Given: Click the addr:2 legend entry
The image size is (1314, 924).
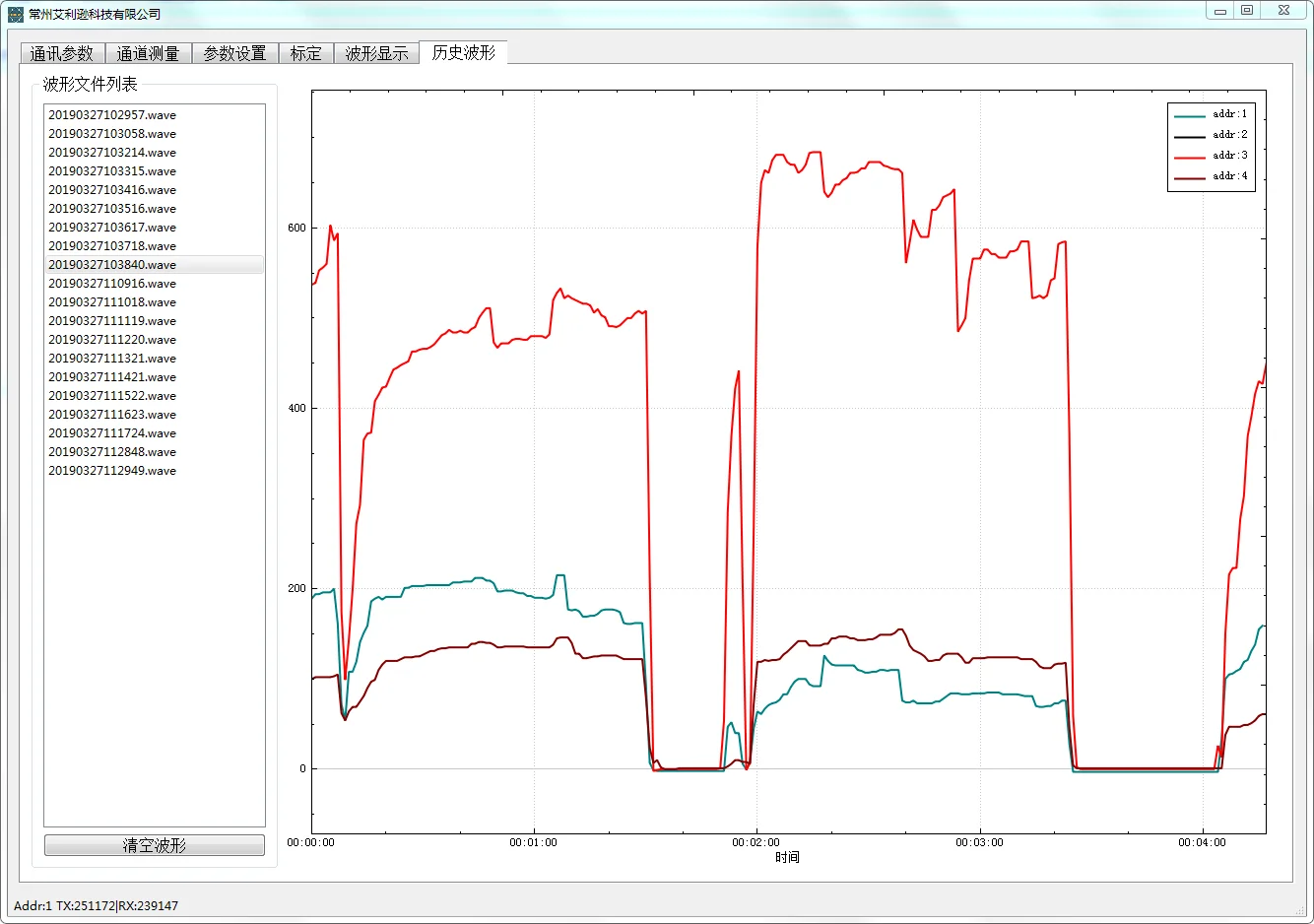Looking at the screenshot, I should click(1211, 135).
